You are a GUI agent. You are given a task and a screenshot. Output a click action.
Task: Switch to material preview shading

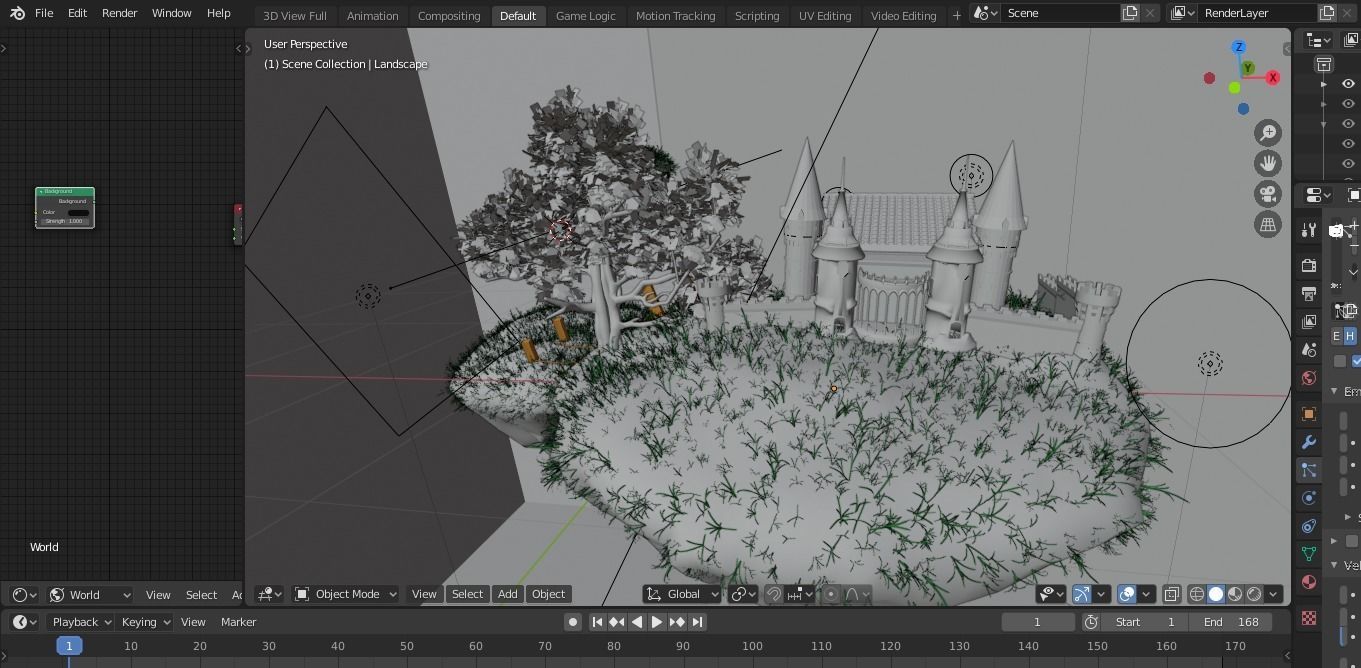click(1235, 594)
